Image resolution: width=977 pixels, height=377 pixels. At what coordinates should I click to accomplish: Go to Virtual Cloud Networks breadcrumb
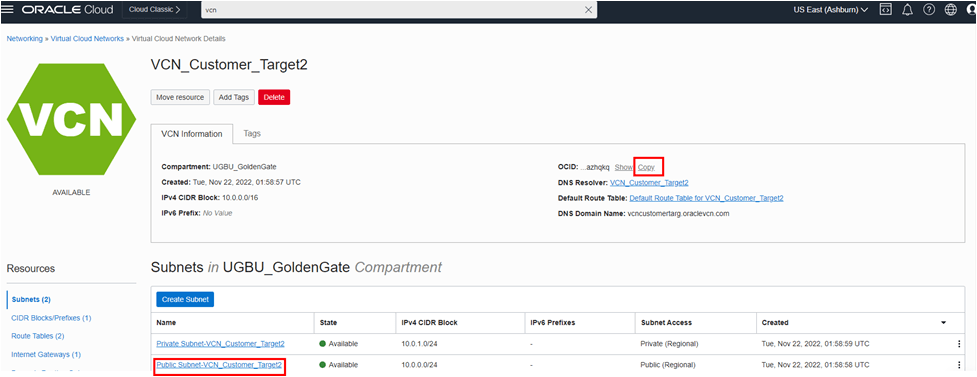(87, 39)
